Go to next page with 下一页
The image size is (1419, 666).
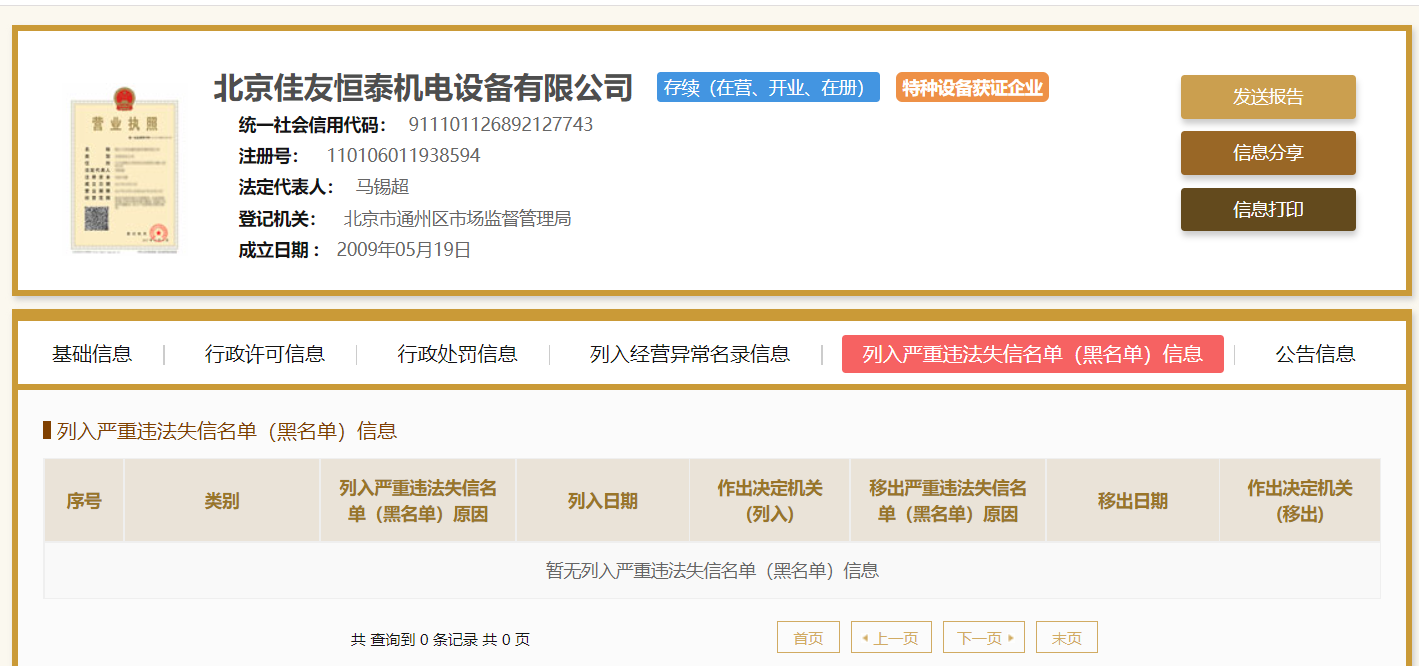click(984, 638)
